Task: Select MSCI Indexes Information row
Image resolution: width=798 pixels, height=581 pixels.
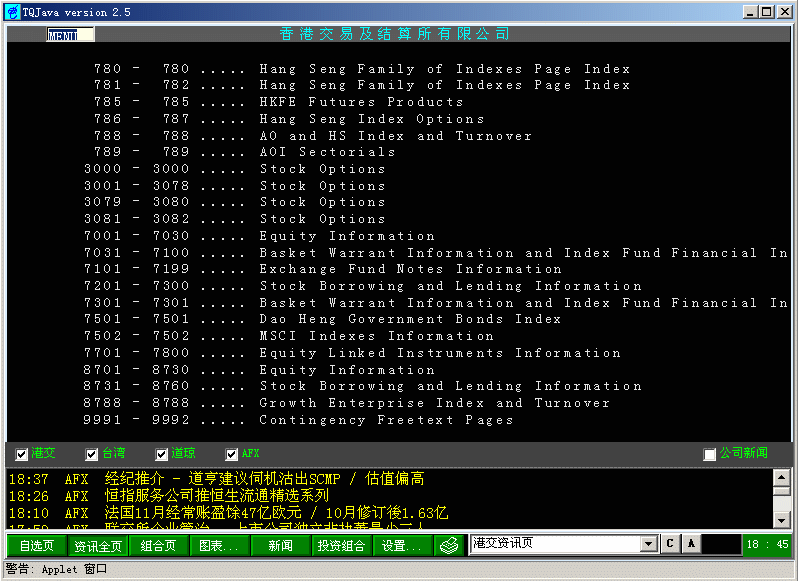Action: [289, 336]
